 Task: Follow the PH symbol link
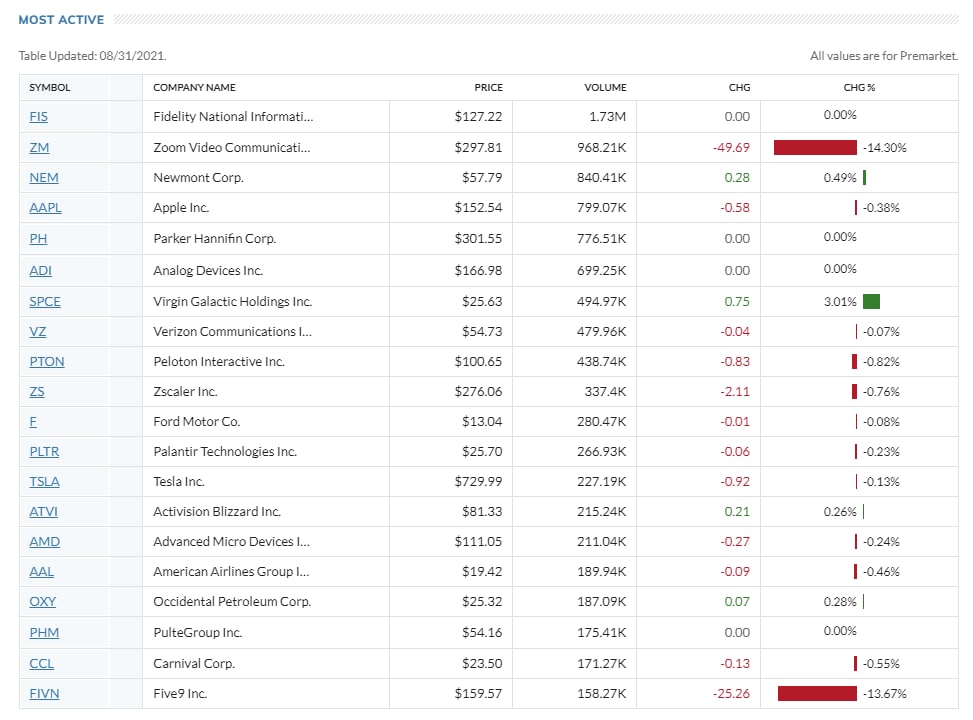(x=38, y=238)
